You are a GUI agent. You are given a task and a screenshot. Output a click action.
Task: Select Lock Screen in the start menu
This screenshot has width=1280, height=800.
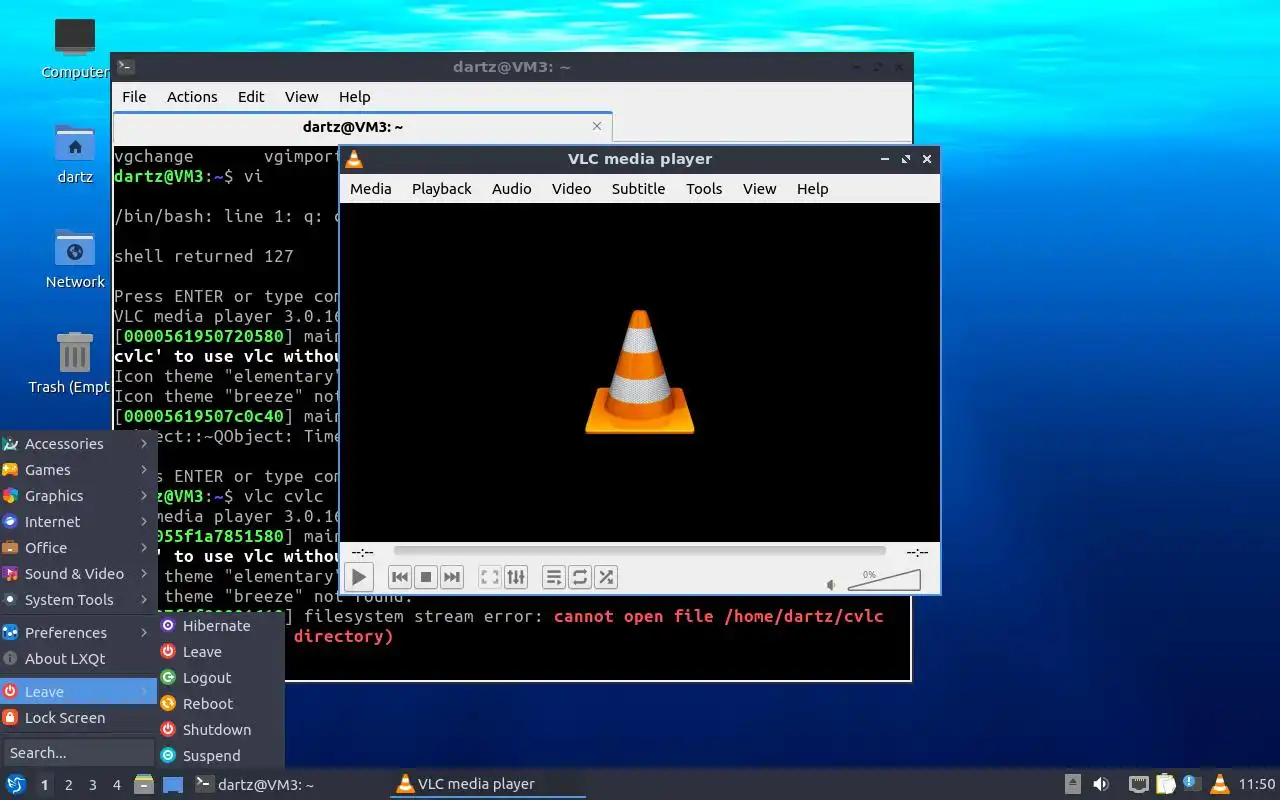pyautogui.click(x=78, y=718)
